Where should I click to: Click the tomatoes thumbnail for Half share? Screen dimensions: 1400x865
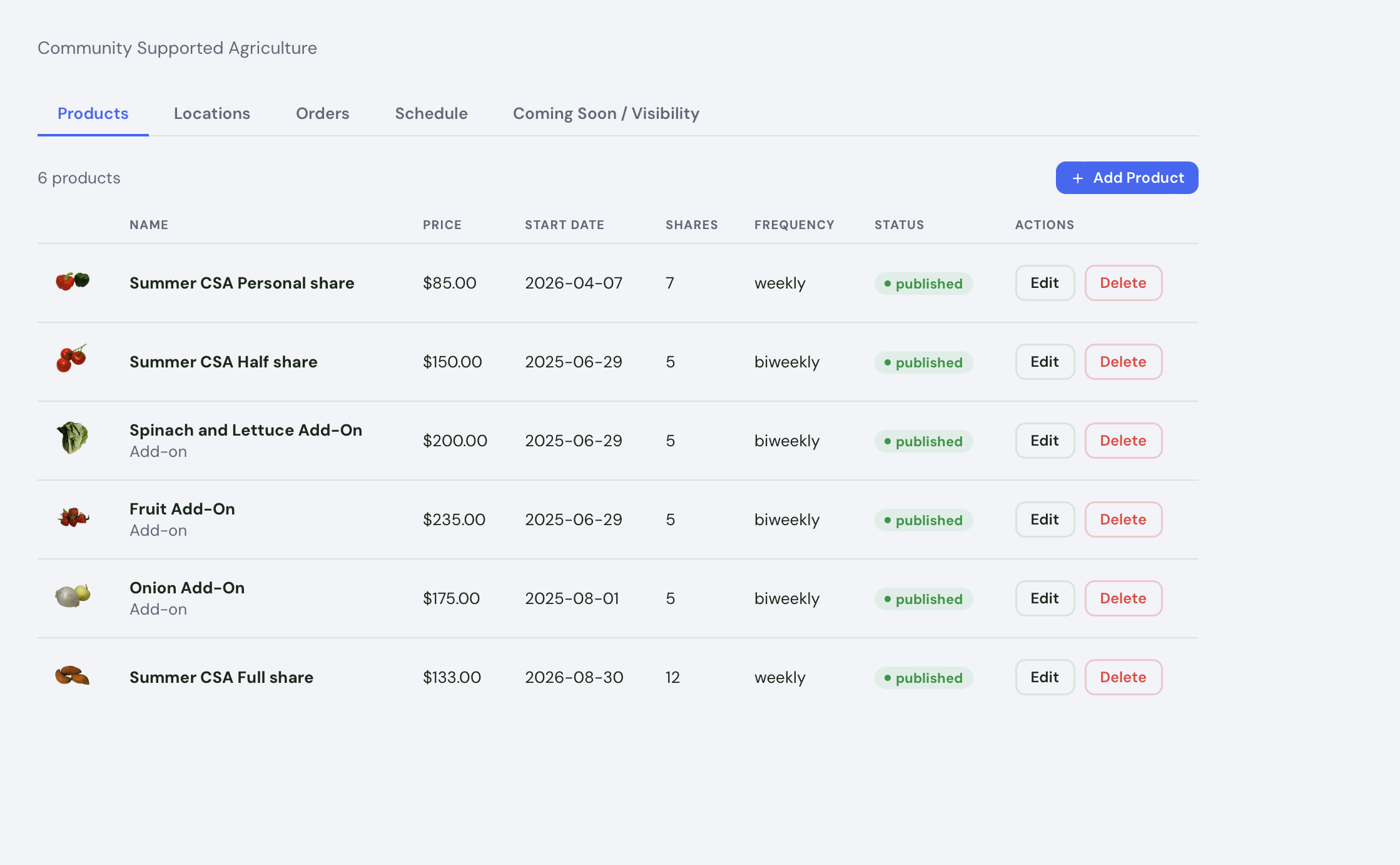pos(72,359)
